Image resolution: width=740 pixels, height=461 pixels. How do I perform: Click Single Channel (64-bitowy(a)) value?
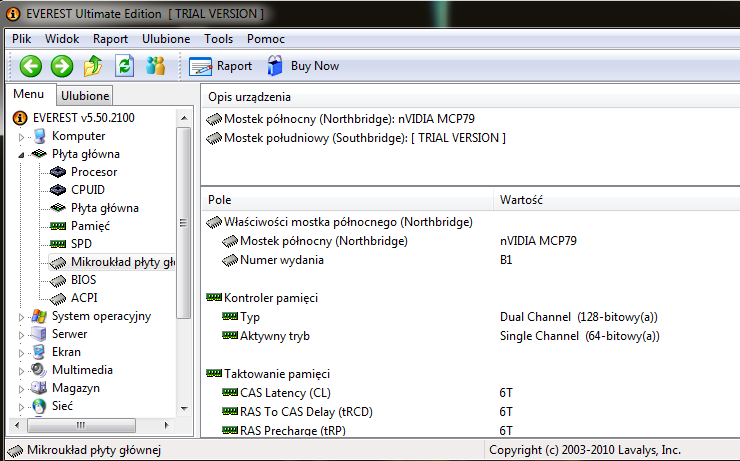(x=580, y=336)
